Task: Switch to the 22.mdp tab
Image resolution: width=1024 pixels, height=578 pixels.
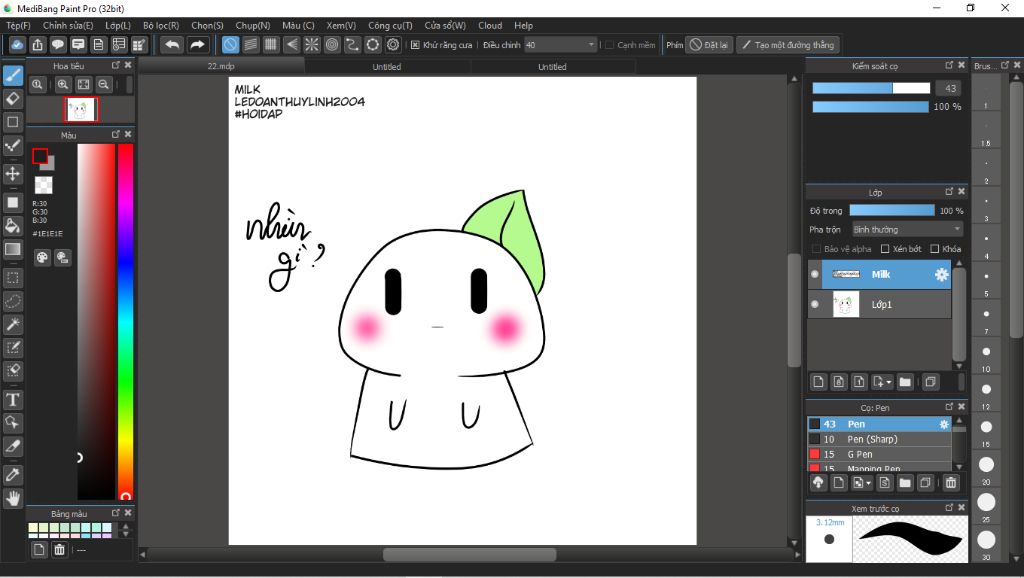Action: [x=221, y=67]
